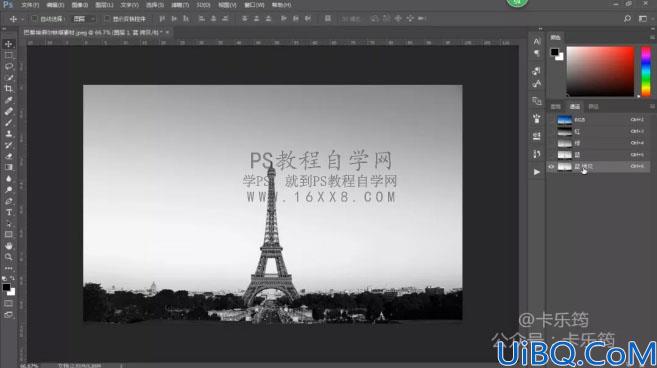The width and height of the screenshot is (657, 368).
Task: Select the Rectangle shape tool
Action: [x=8, y=235]
